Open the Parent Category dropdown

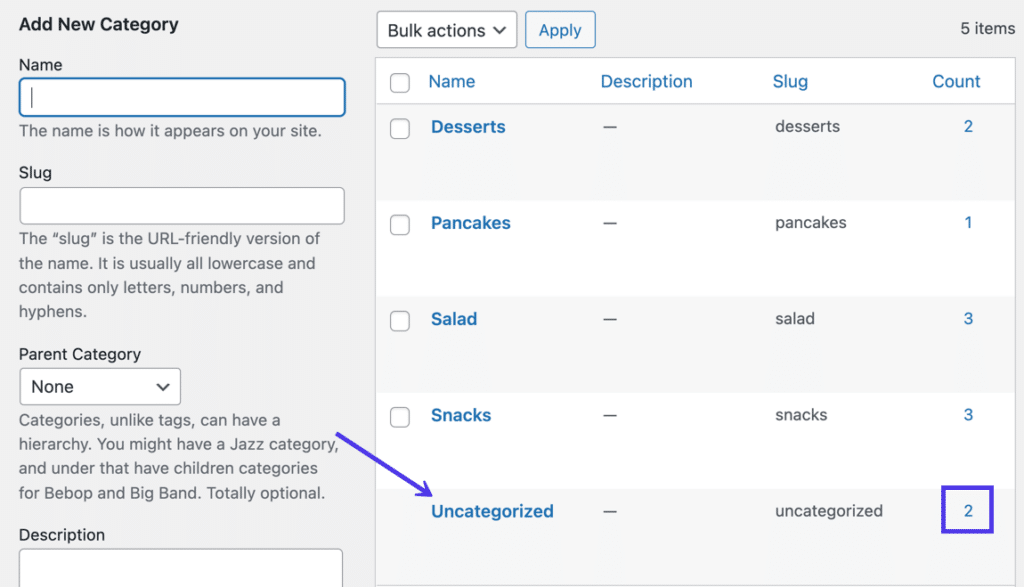[99, 386]
